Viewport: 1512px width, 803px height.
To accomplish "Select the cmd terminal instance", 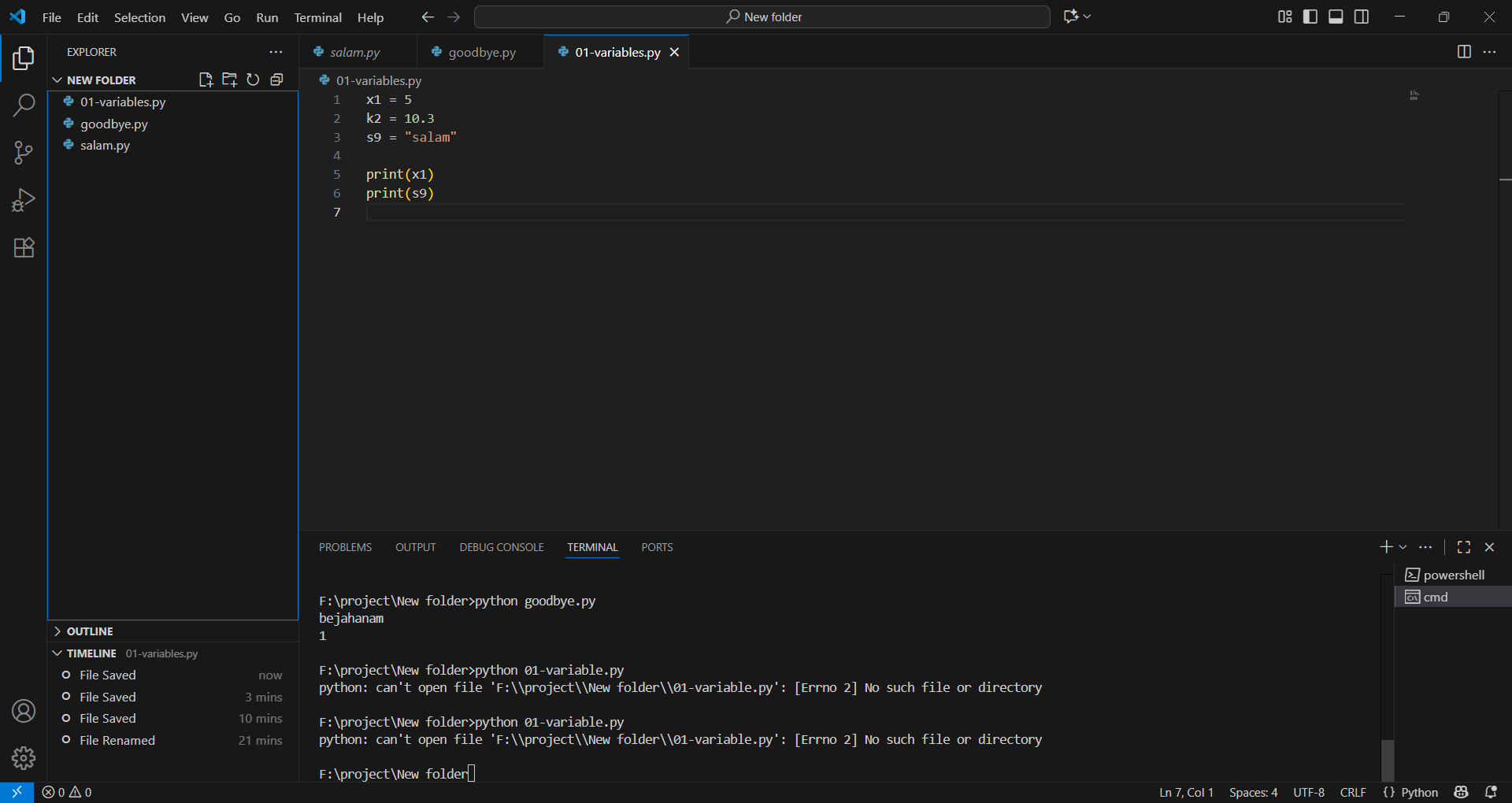I will (1453, 597).
